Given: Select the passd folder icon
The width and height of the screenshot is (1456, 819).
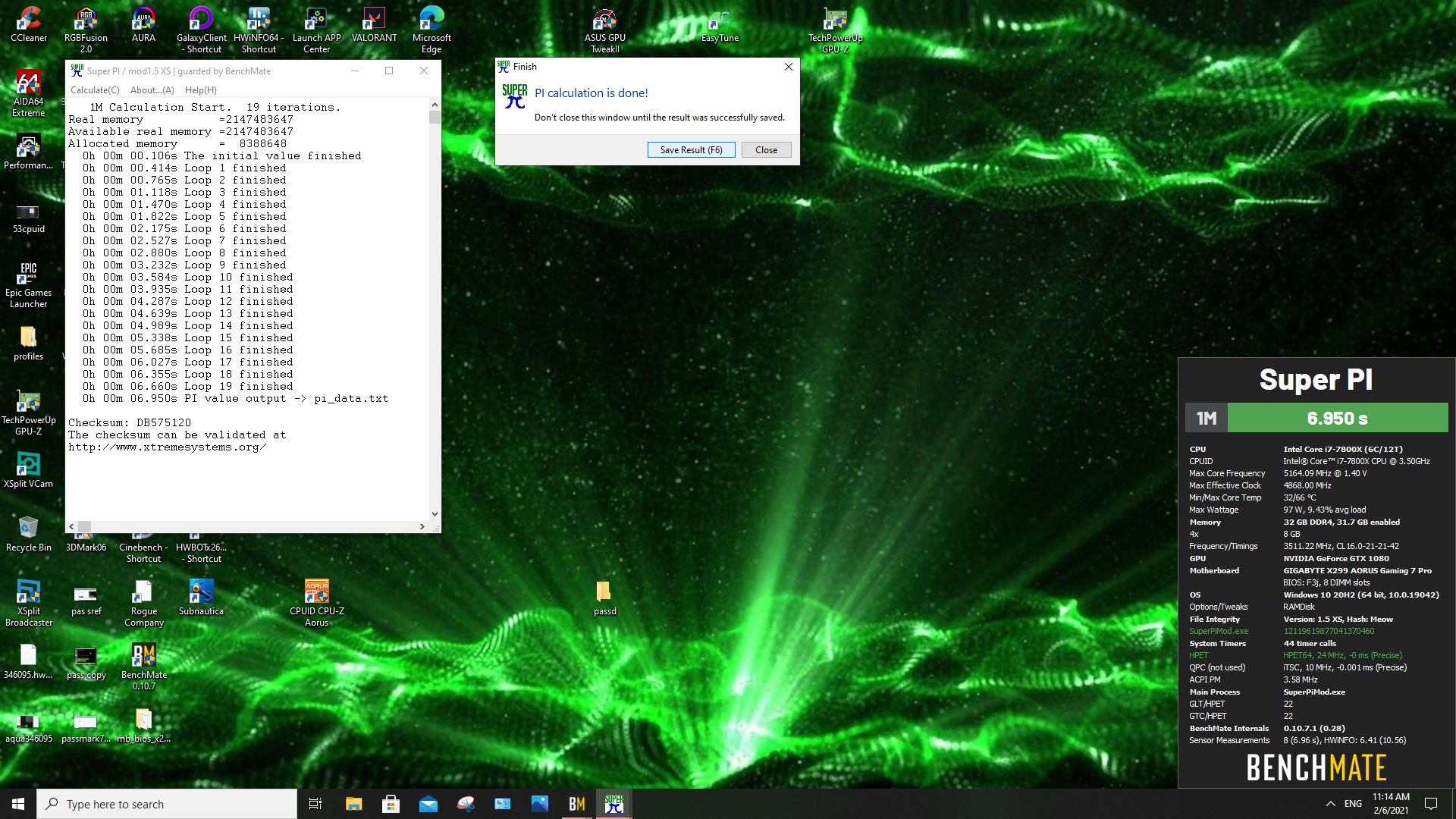Looking at the screenshot, I should coord(604,598).
